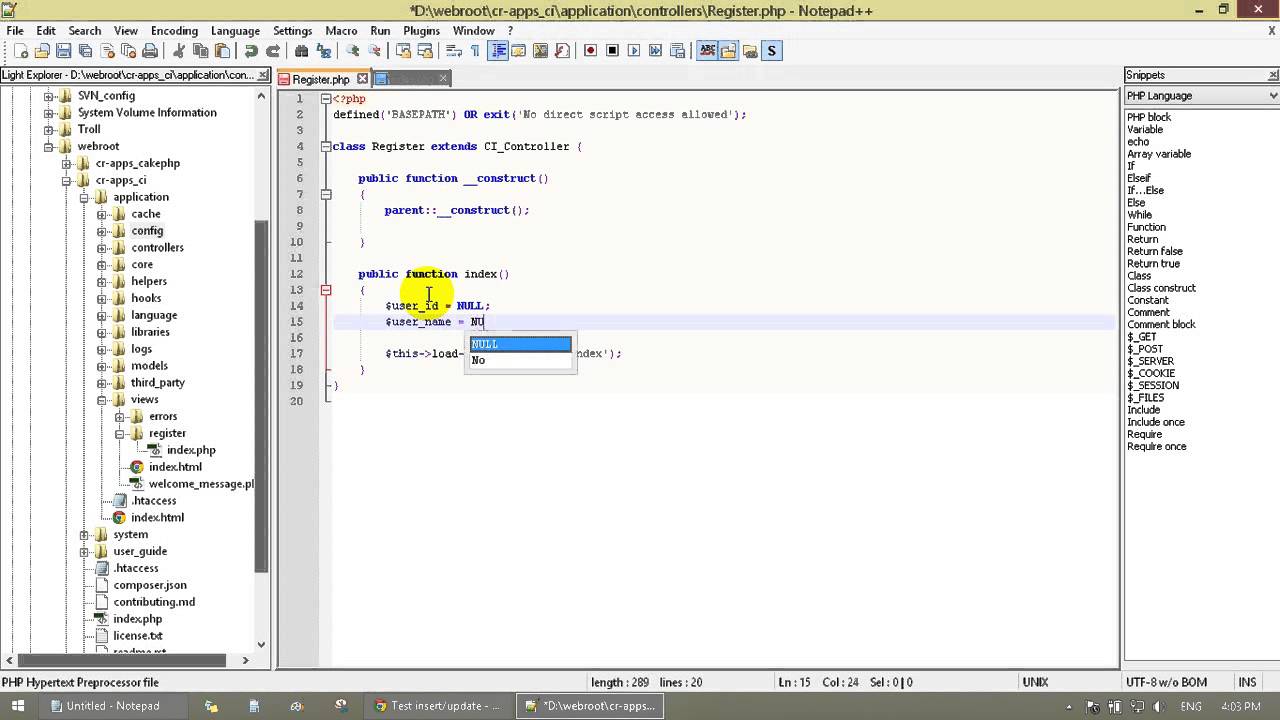Insert the $_SESSION snippet

[x=1153, y=385]
